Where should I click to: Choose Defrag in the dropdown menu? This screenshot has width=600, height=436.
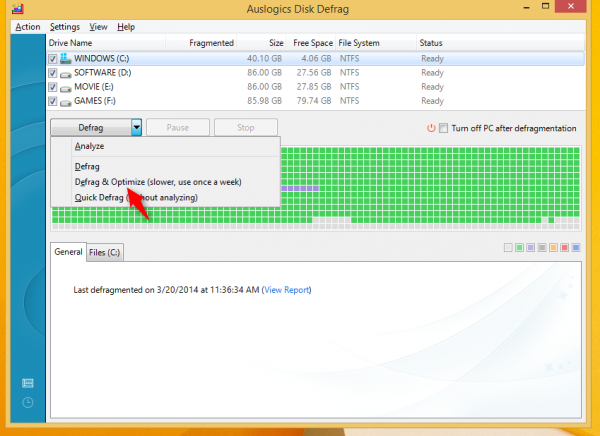(87, 167)
